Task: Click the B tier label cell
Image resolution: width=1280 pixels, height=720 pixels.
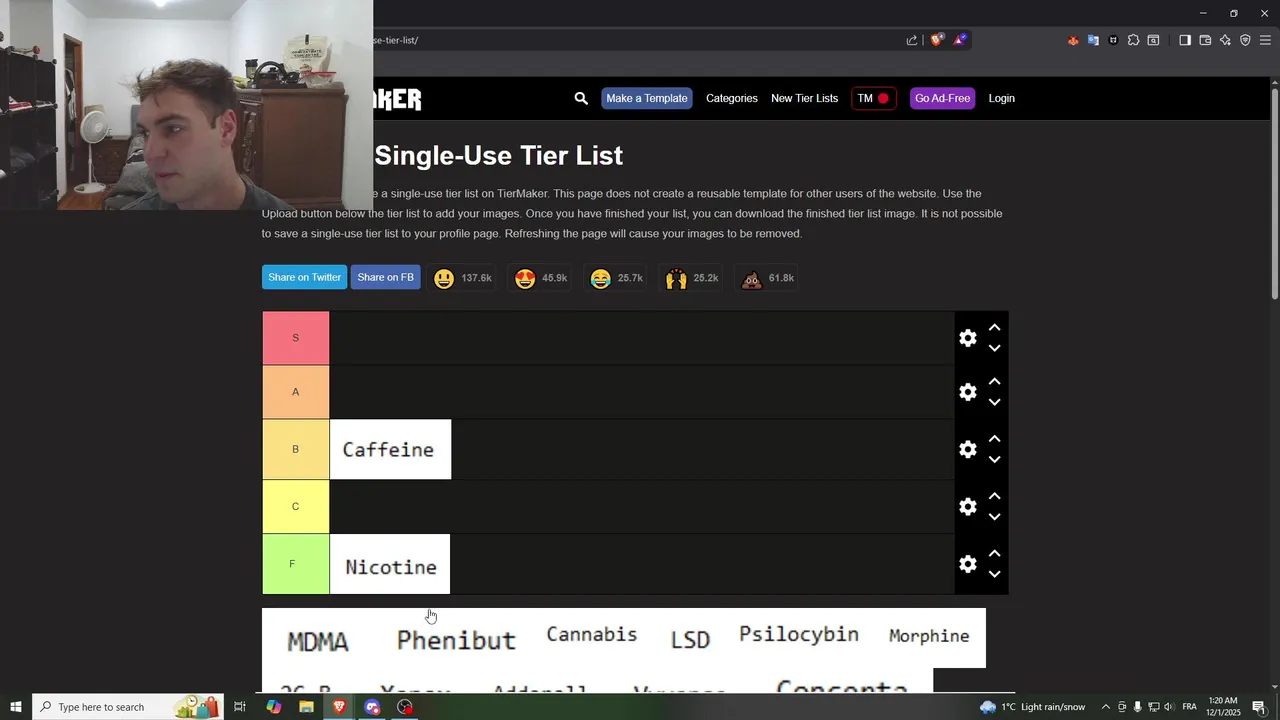Action: (296, 449)
